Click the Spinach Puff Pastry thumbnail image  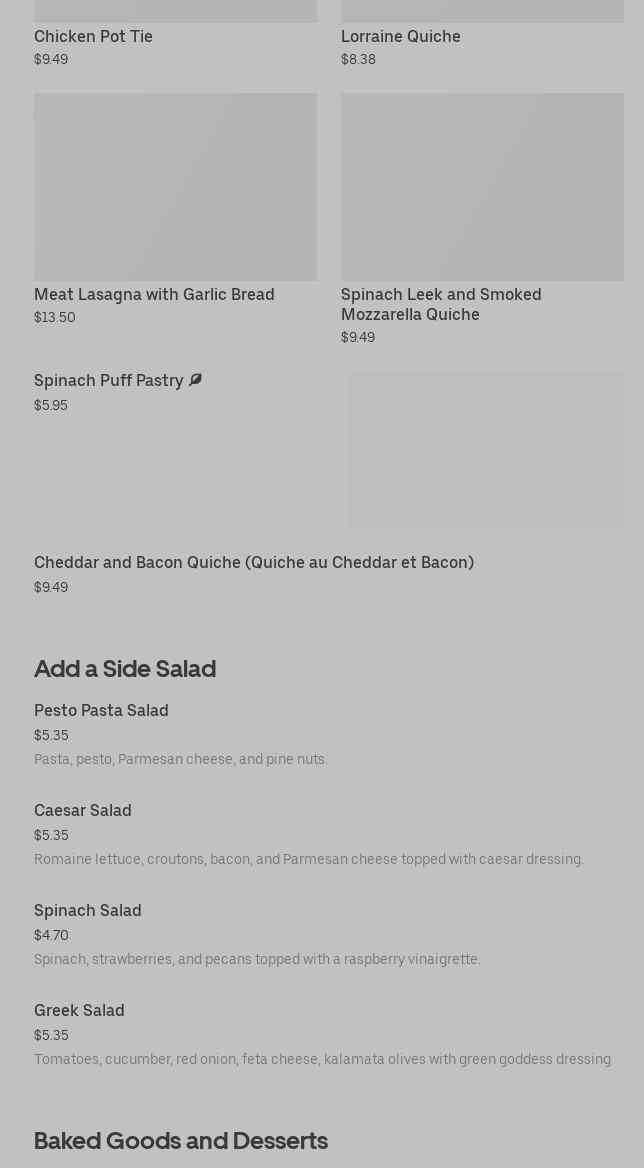486,450
